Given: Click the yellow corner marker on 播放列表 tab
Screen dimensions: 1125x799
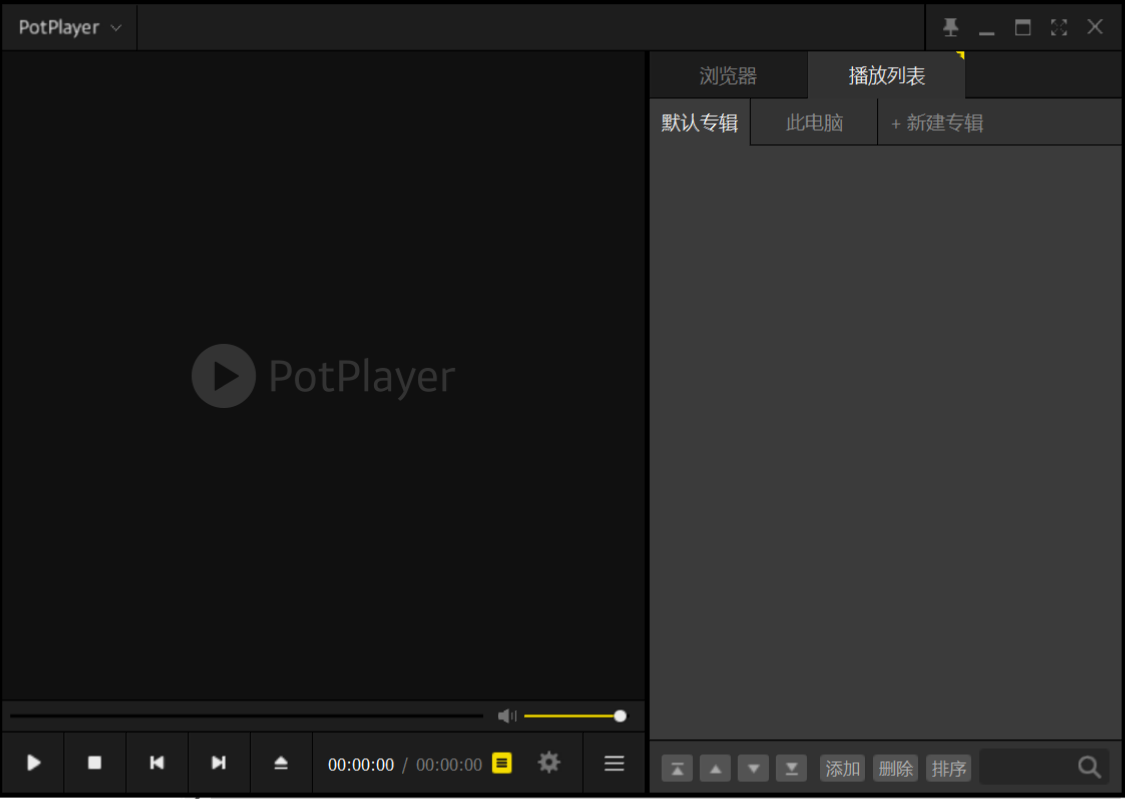Looking at the screenshot, I should click(961, 55).
